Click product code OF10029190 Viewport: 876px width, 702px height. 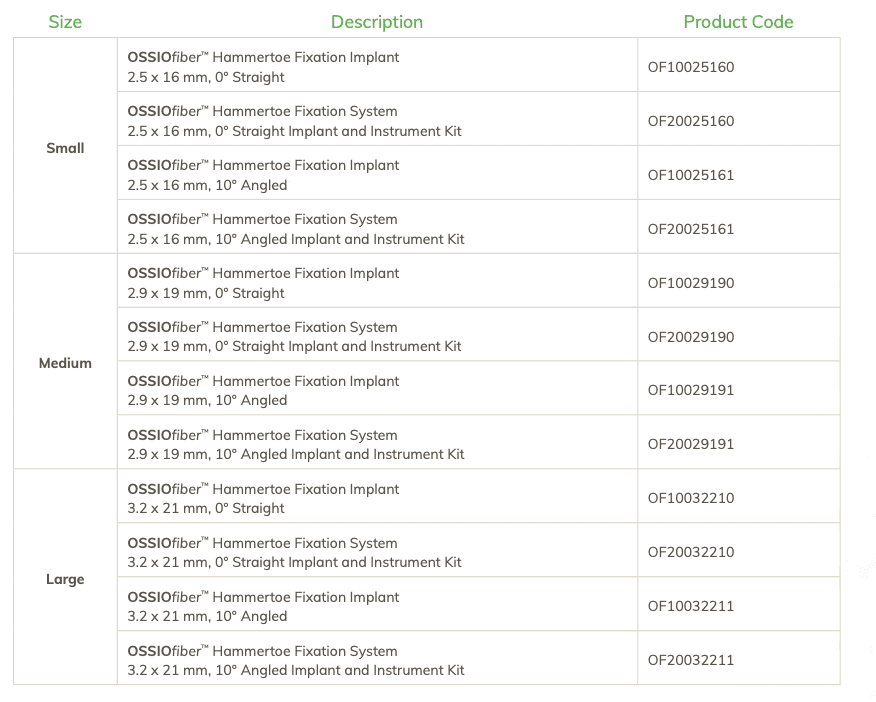[691, 283]
